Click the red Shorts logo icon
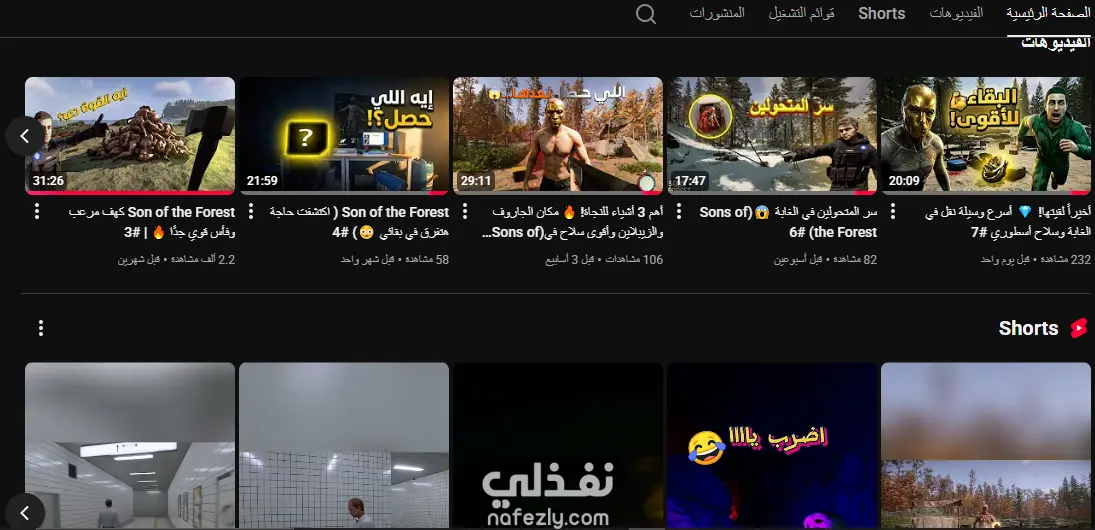This screenshot has width=1095, height=530. coord(1079,327)
